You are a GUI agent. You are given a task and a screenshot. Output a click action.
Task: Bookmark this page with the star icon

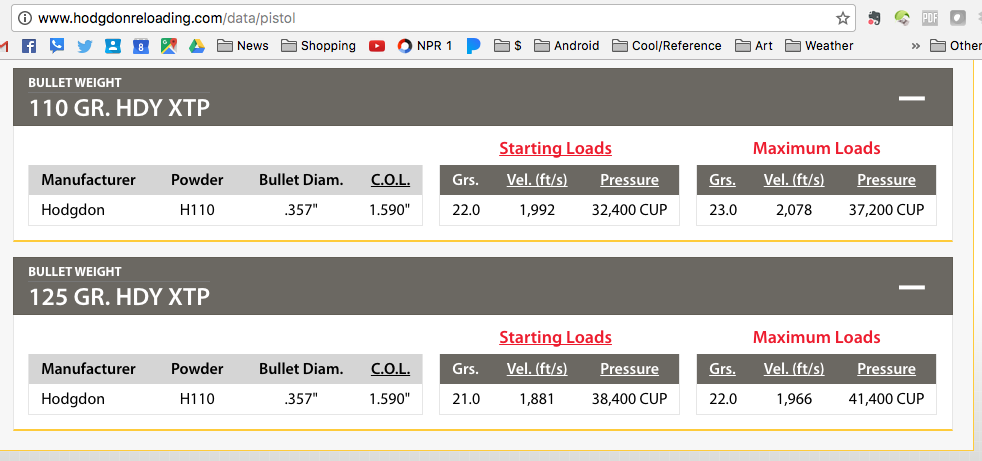(843, 18)
